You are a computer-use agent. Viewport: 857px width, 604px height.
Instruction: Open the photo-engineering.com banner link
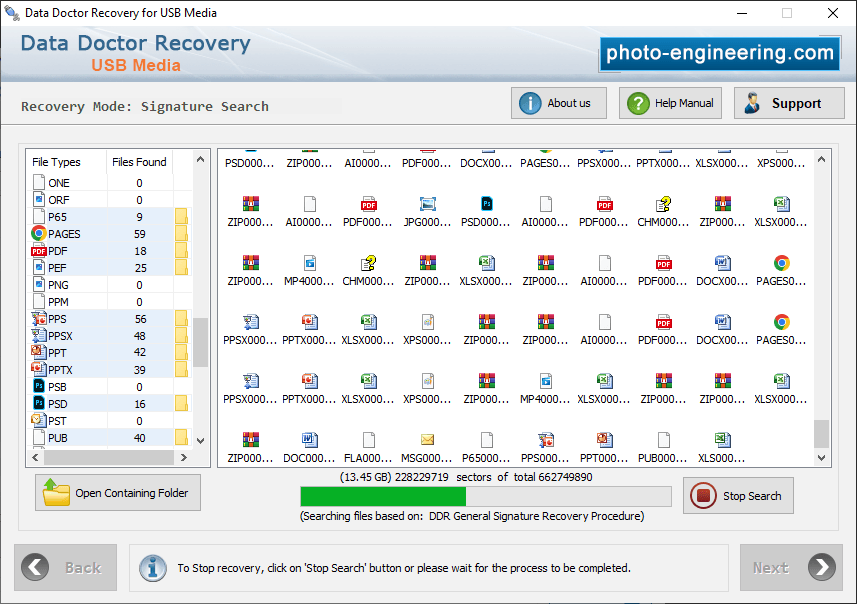719,53
